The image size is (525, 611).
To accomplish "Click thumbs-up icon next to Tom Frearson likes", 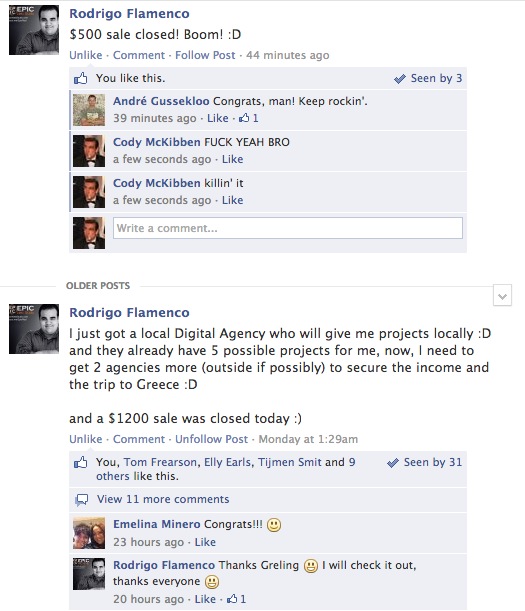I will pos(81,463).
